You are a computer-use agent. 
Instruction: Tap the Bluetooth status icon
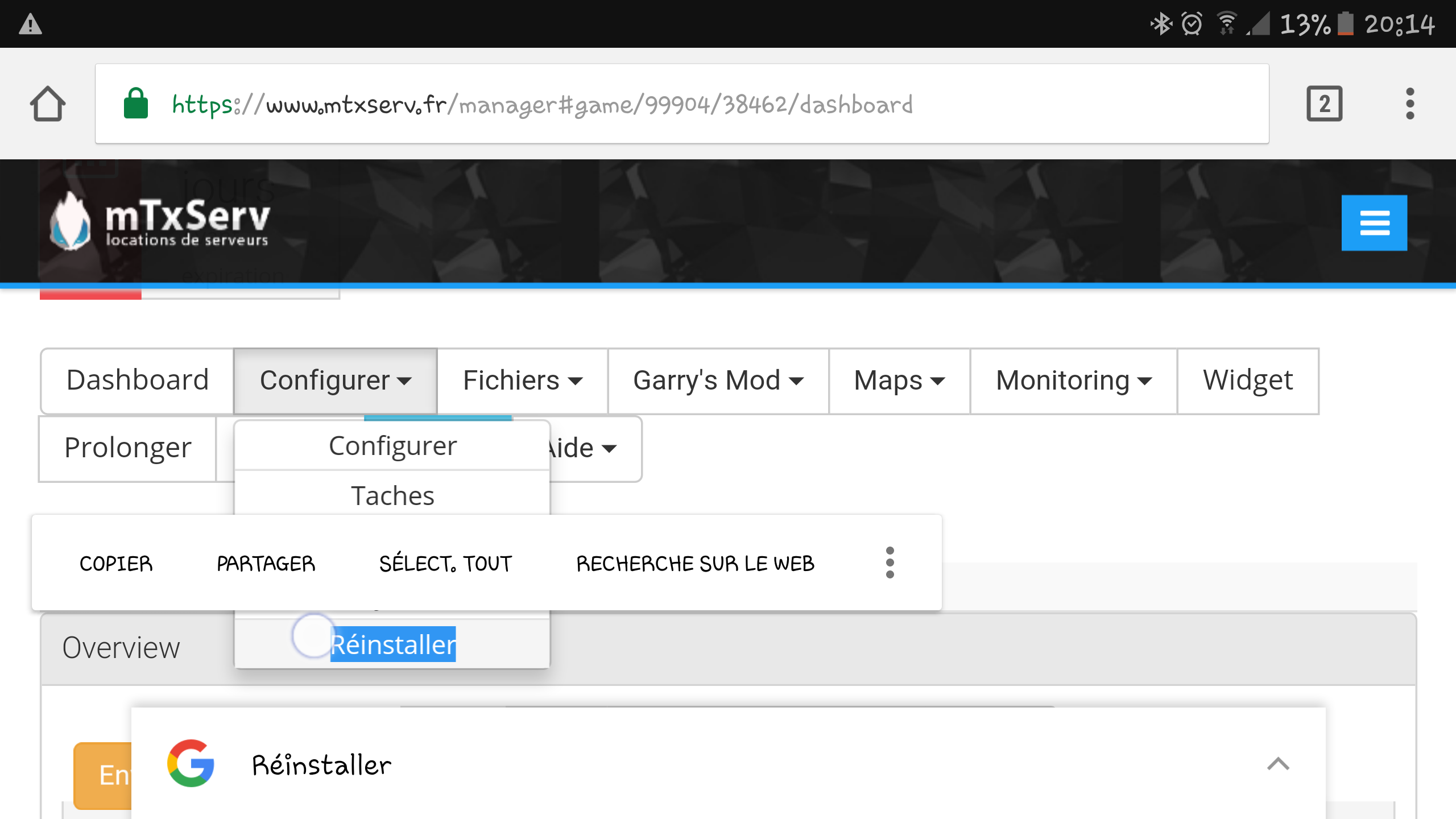(1161, 24)
